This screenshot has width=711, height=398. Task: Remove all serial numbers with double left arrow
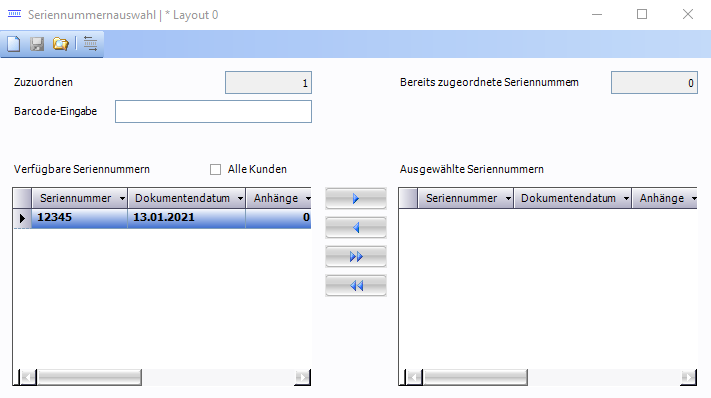[x=356, y=286]
